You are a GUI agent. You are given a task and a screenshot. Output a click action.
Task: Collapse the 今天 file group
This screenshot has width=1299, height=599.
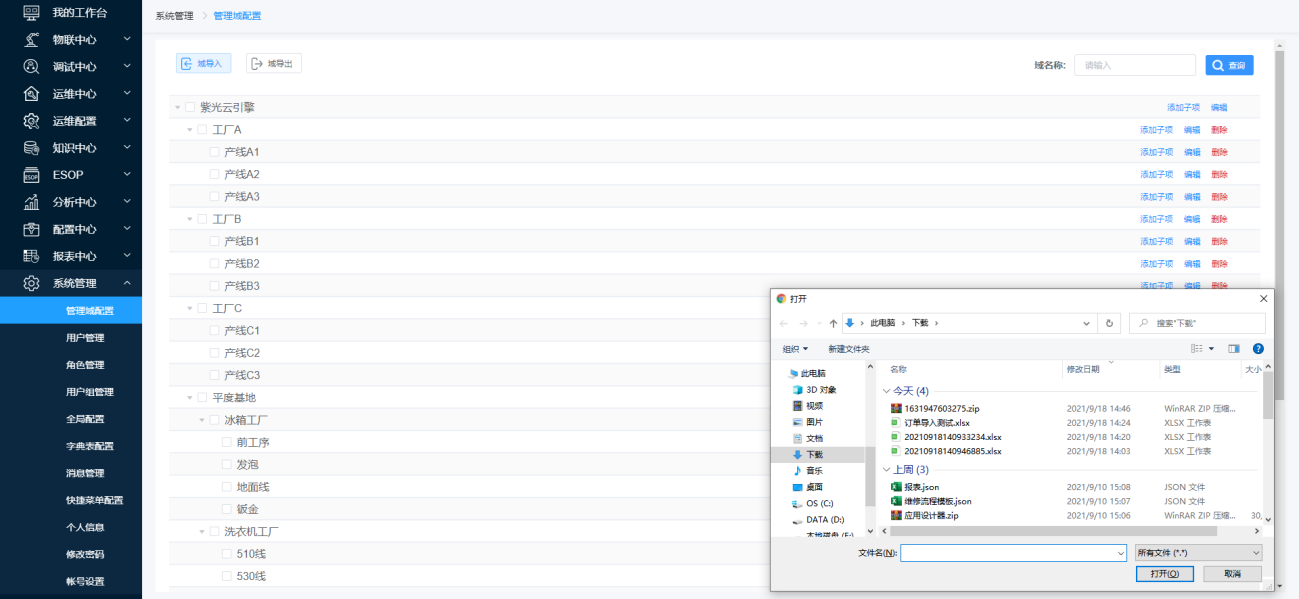coord(886,391)
